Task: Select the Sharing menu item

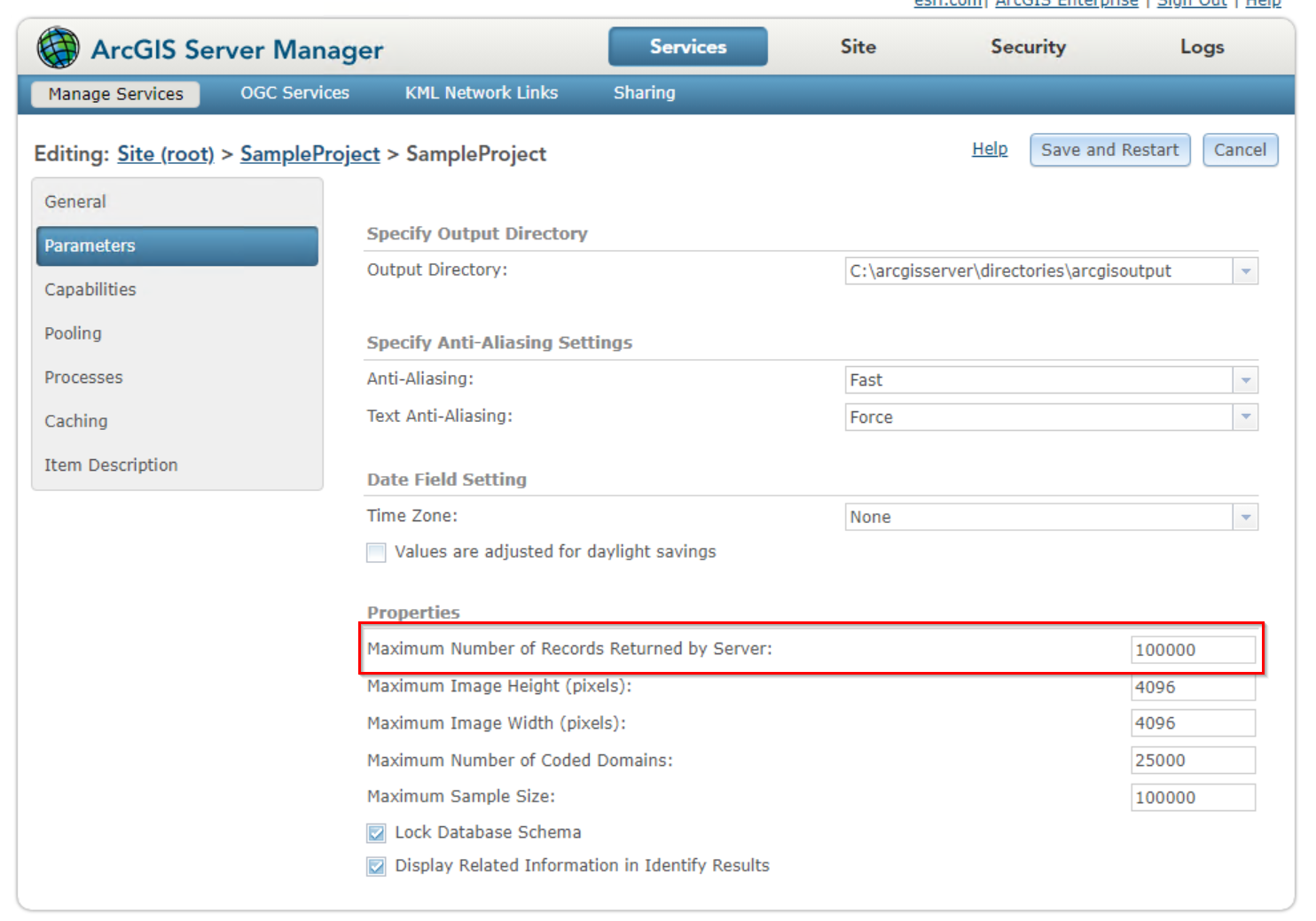Action: pyautogui.click(x=644, y=92)
